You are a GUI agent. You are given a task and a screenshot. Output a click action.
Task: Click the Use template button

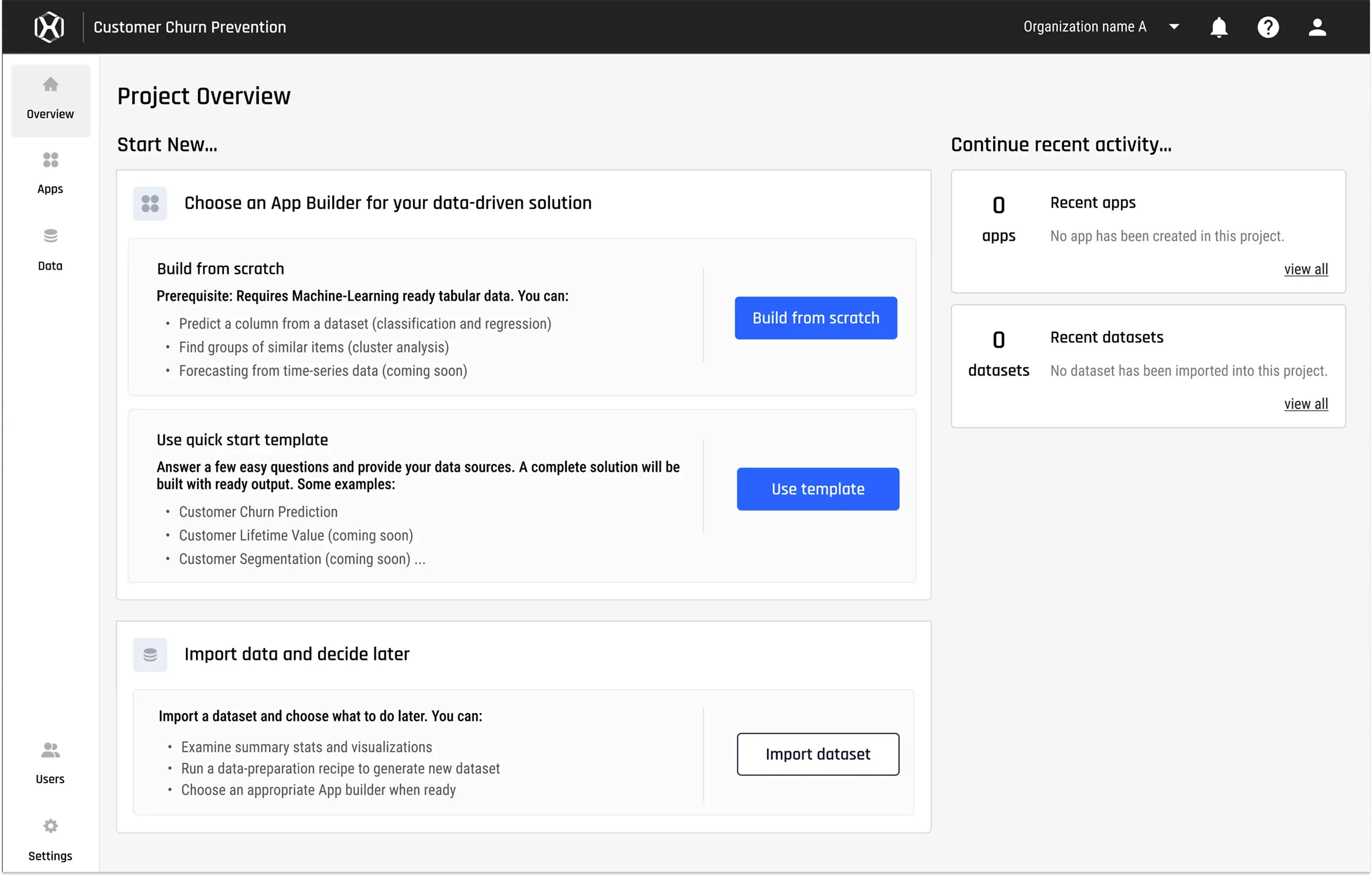[x=818, y=489]
